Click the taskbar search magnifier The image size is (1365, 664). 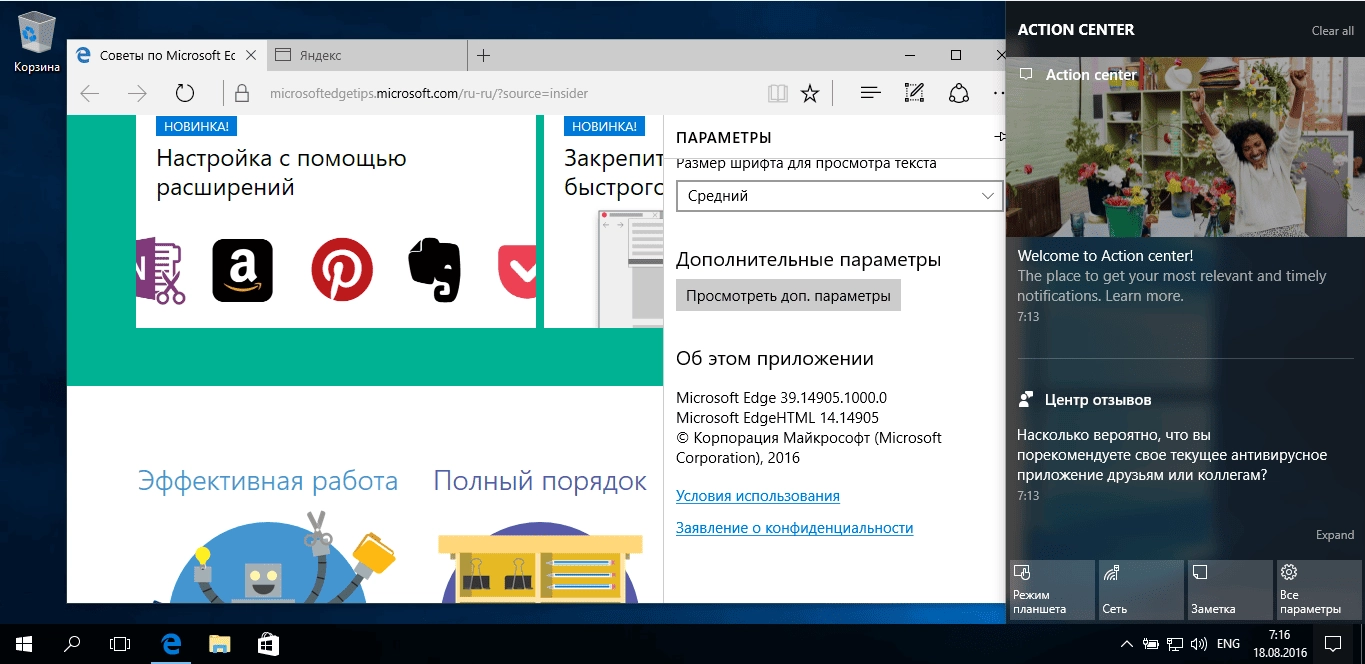72,644
